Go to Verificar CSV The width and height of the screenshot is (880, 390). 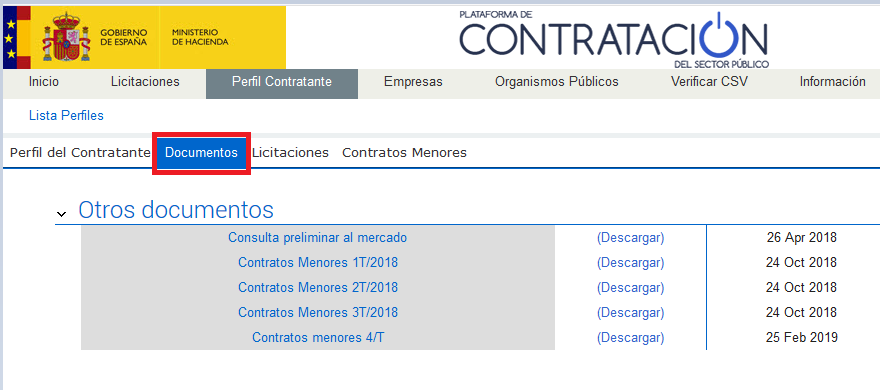tap(709, 82)
